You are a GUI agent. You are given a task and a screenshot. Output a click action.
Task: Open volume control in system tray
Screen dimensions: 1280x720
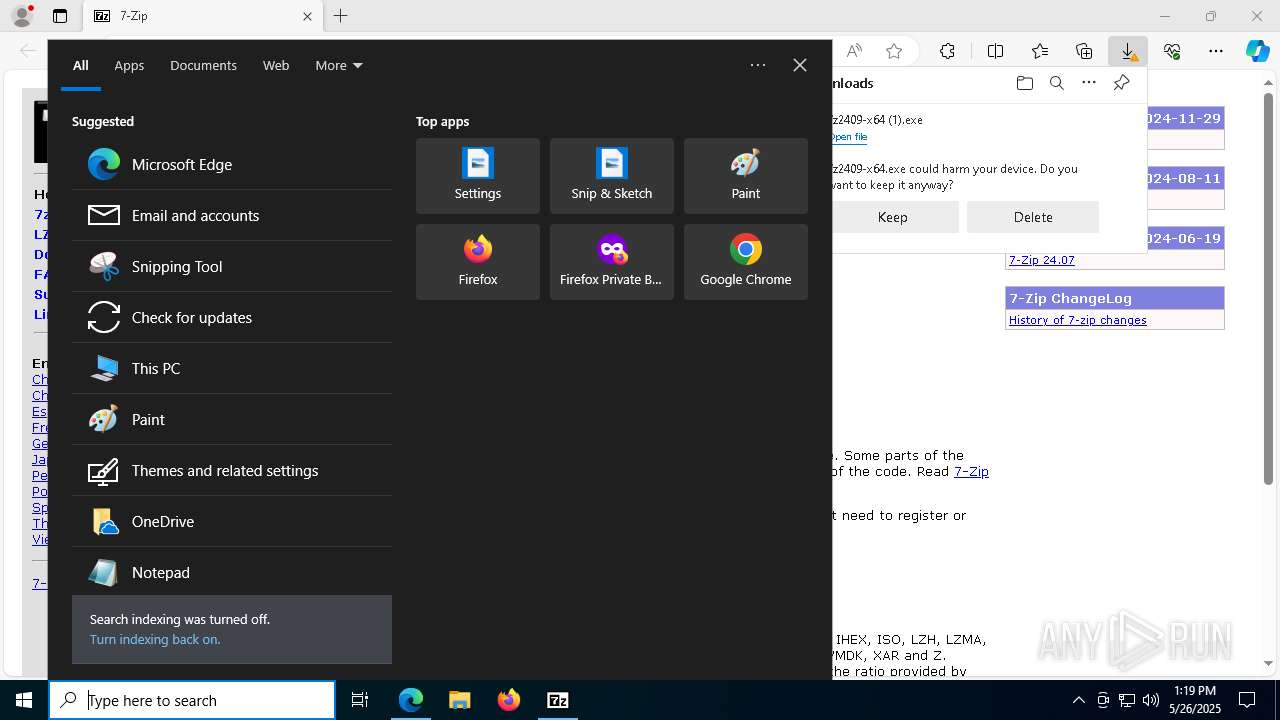(1151, 700)
